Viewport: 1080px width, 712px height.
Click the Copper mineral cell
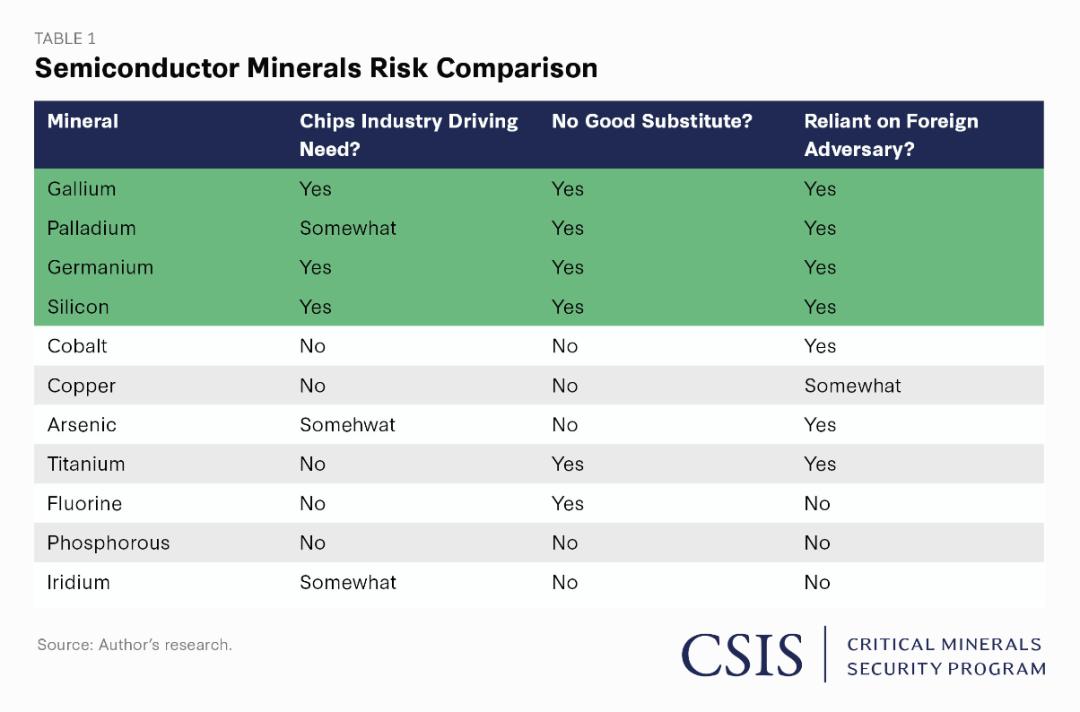click(x=81, y=386)
